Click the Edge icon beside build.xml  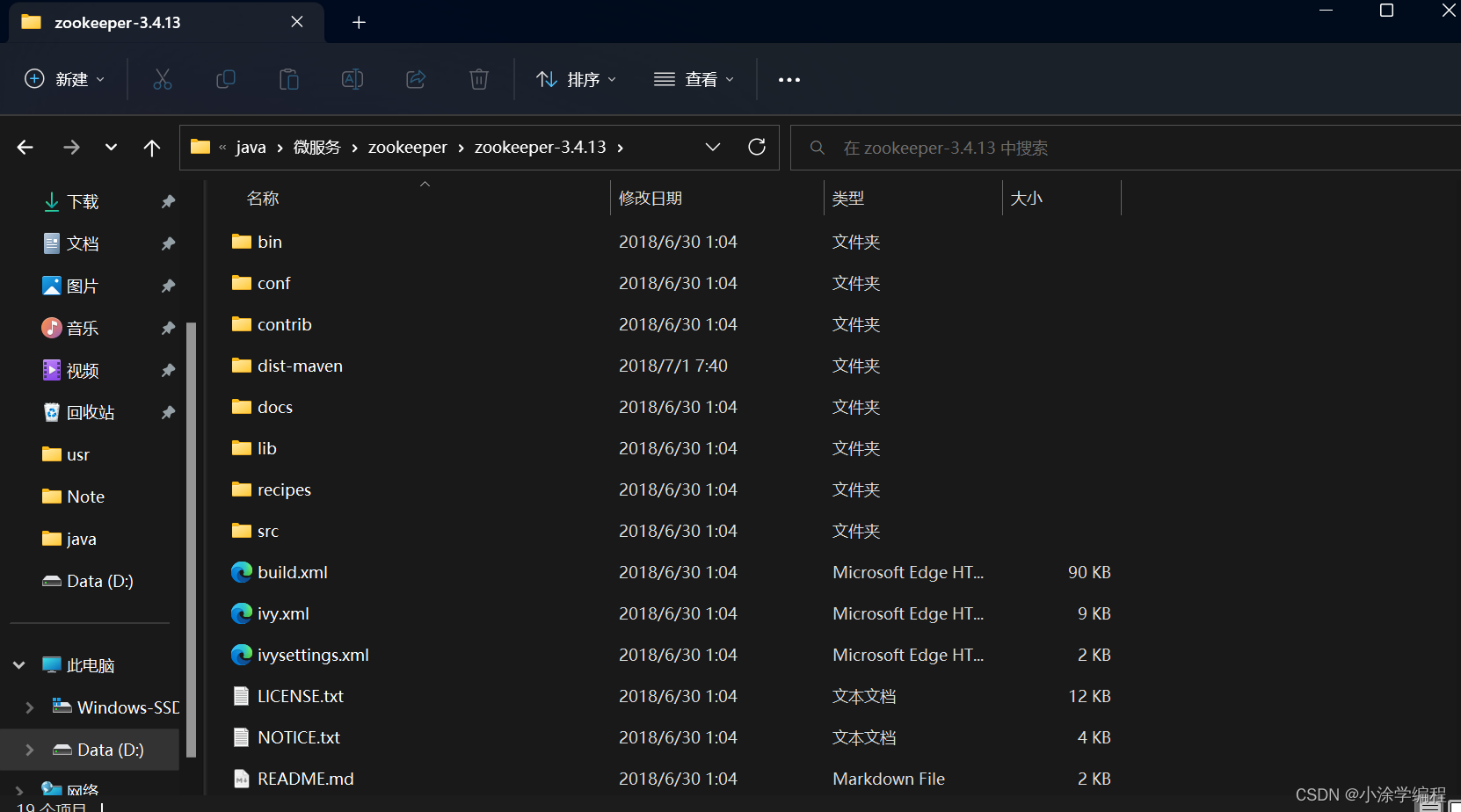click(242, 572)
